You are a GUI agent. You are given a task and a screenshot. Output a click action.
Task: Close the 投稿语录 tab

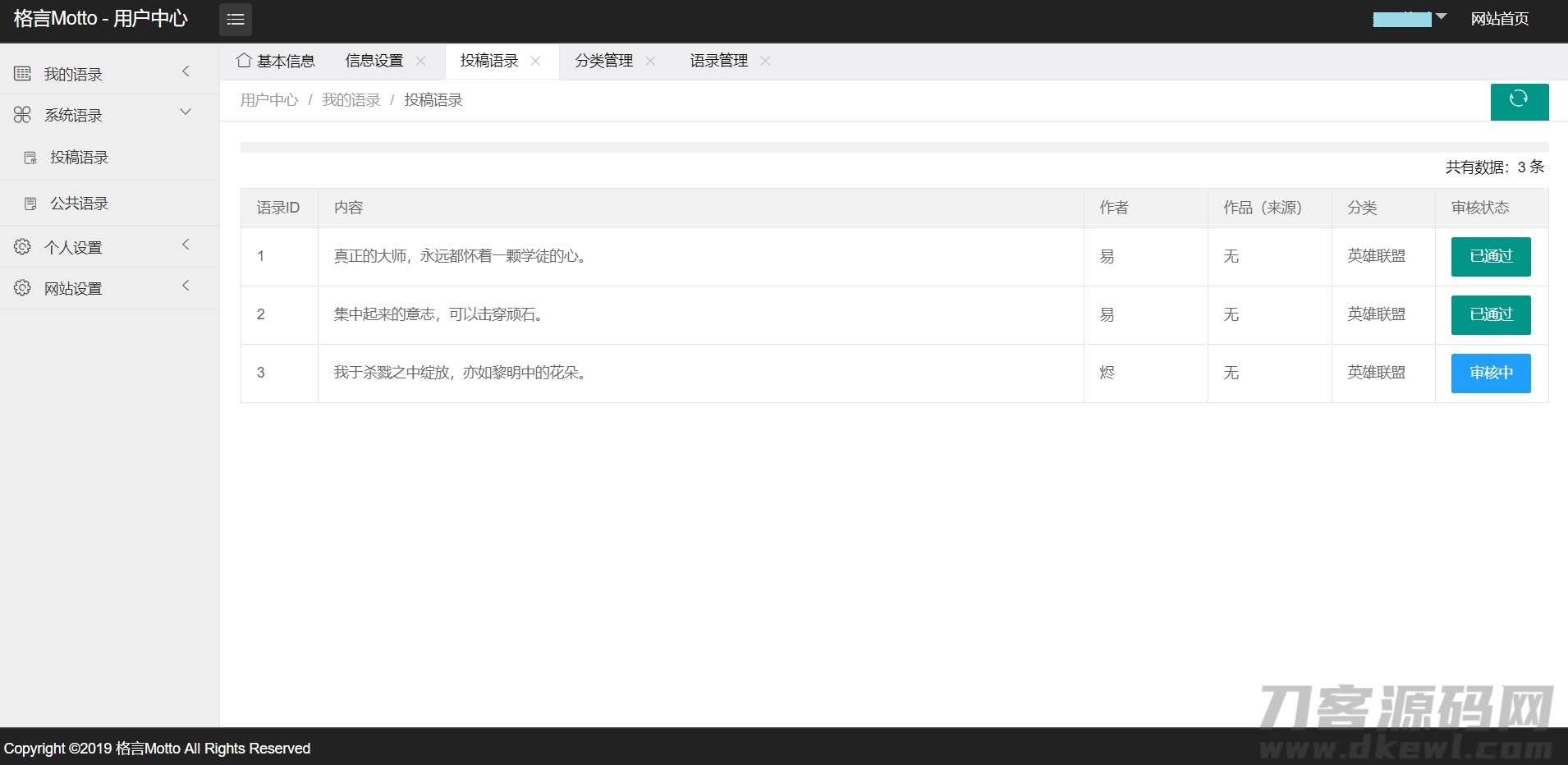click(535, 61)
